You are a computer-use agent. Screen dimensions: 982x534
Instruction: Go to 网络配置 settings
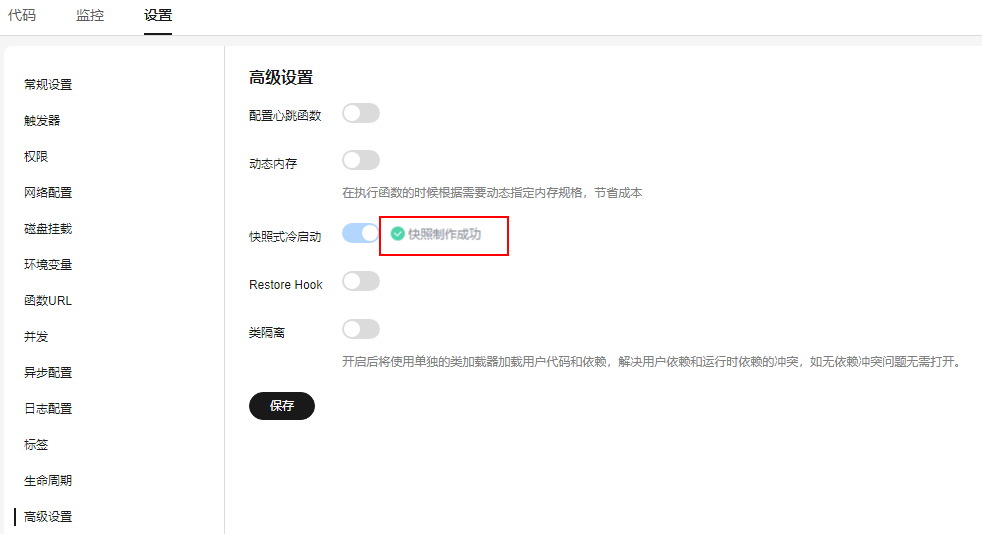48,192
